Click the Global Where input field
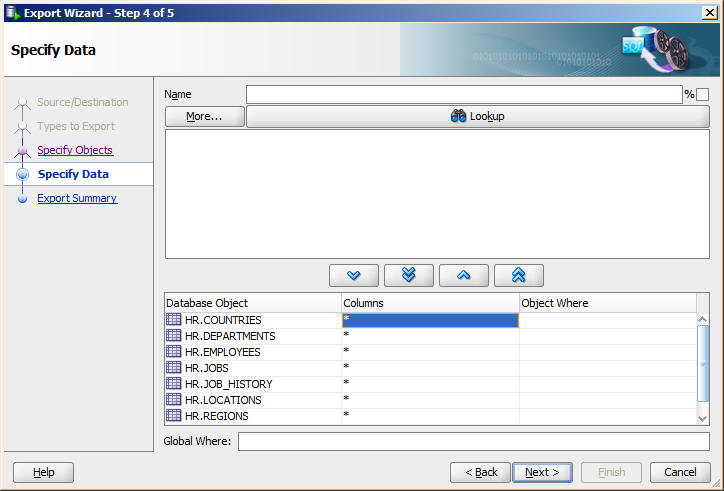The width and height of the screenshot is (724, 491). point(474,441)
